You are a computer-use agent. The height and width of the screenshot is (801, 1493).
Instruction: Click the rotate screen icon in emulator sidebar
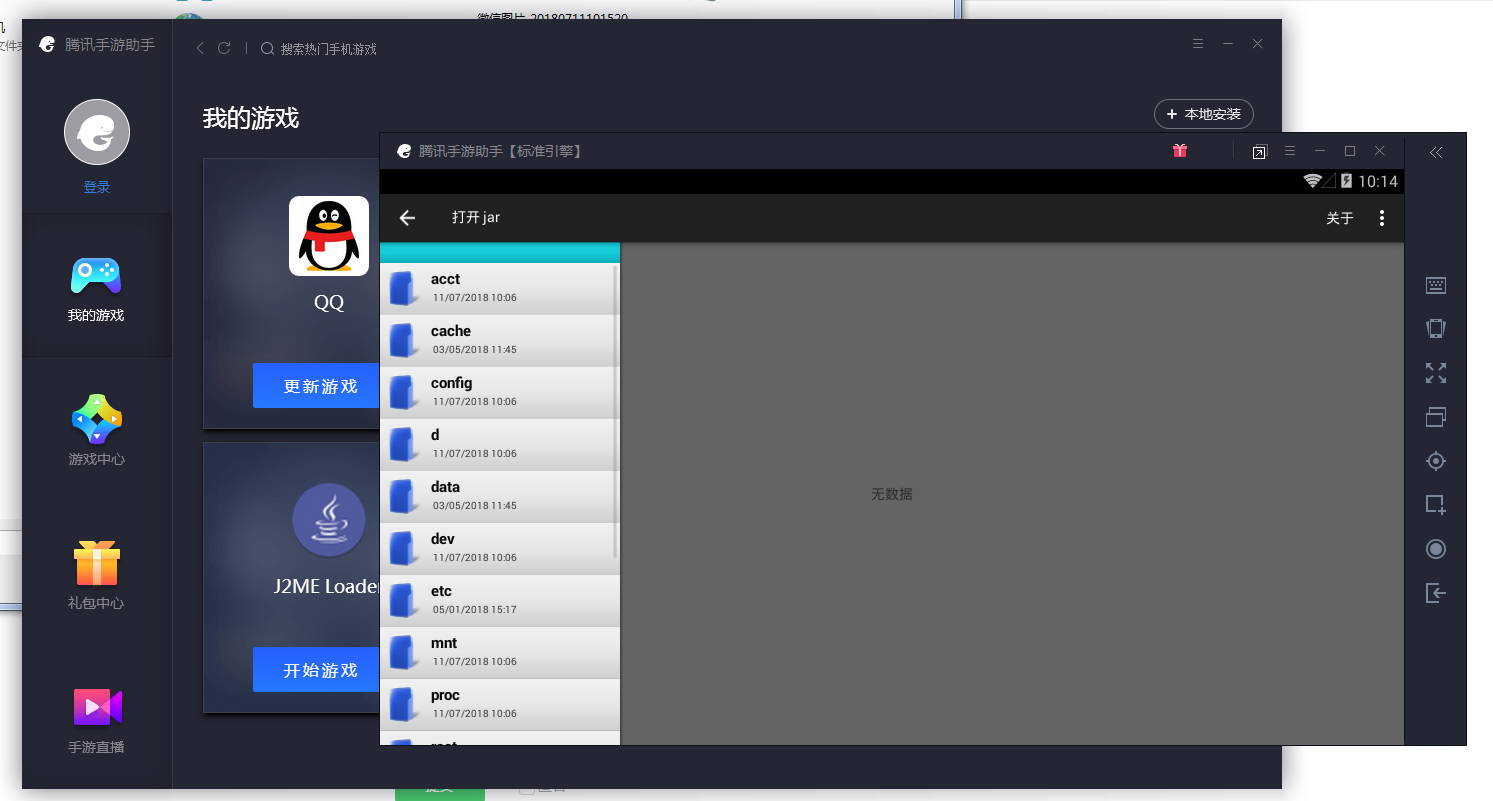(x=1435, y=329)
